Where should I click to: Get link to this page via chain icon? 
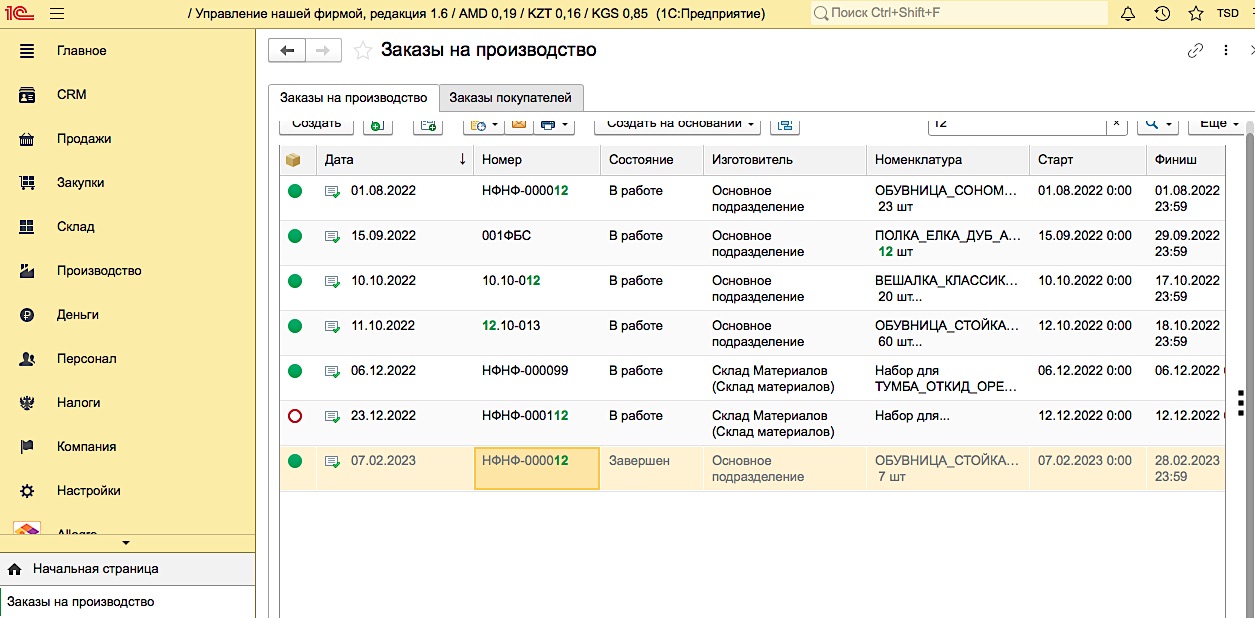tap(1195, 51)
